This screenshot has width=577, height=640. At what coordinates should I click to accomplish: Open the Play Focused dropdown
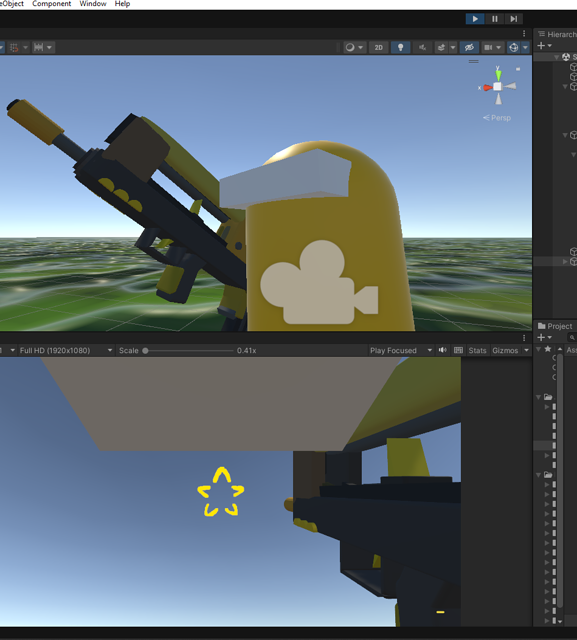pos(401,350)
